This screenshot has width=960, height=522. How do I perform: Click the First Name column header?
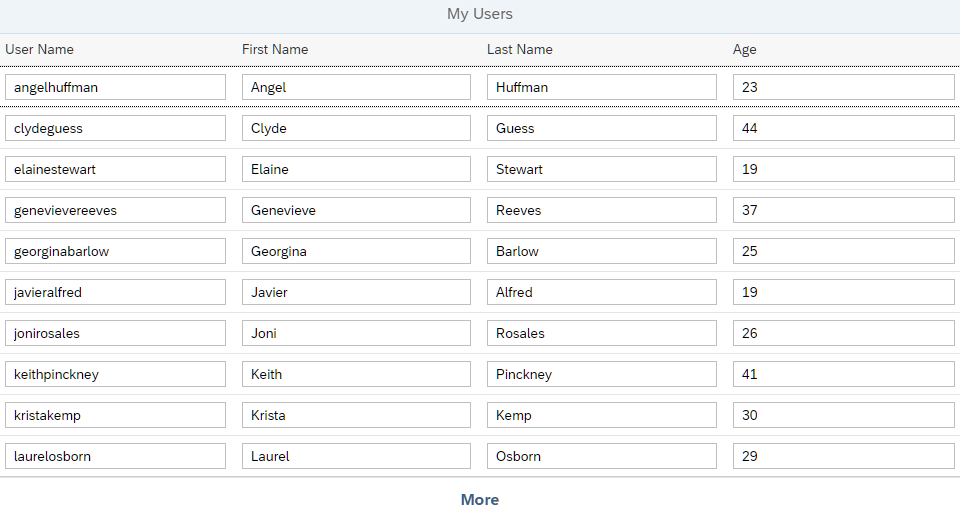click(x=275, y=50)
